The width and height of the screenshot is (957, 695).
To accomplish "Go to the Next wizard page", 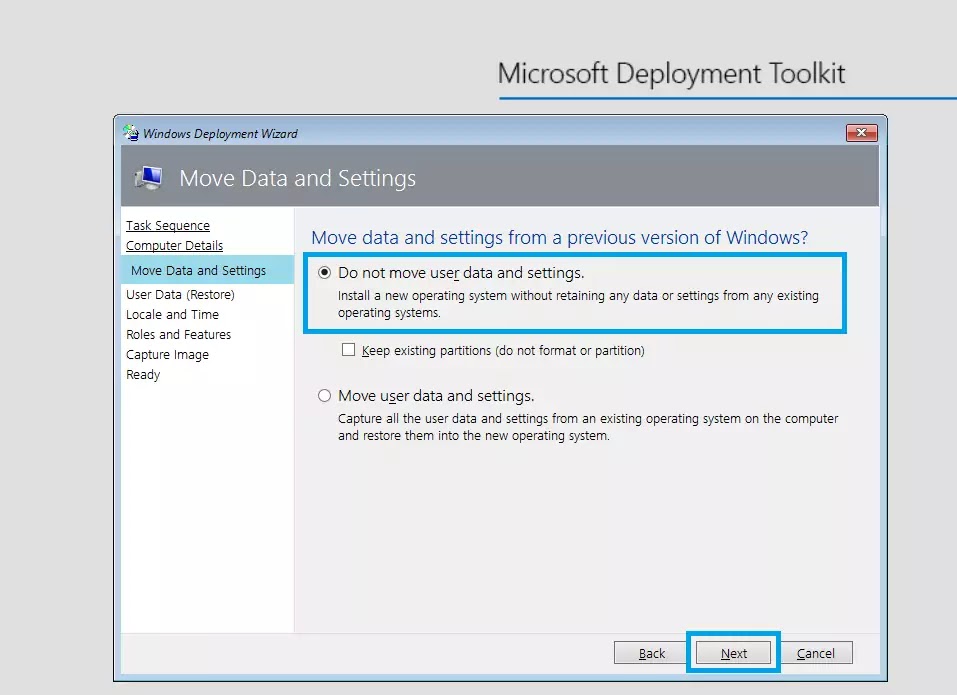I will pos(733,653).
